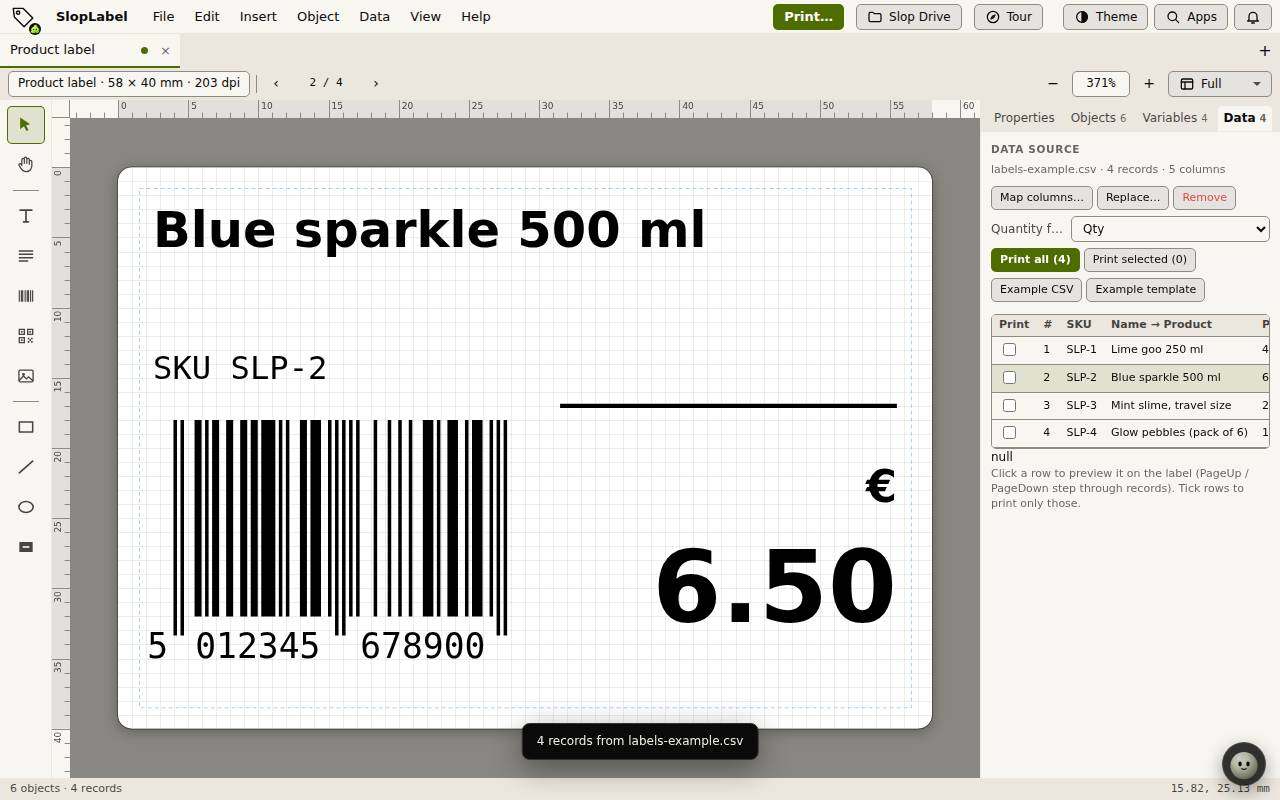This screenshot has height=800, width=1280.
Task: Open the Insert menu
Action: point(258,17)
